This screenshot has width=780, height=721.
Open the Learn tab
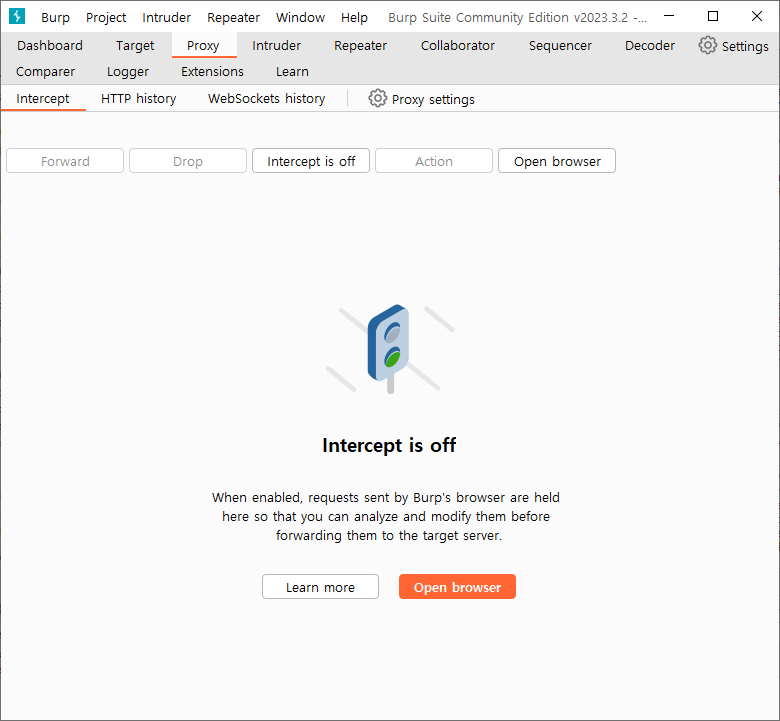[x=292, y=72]
